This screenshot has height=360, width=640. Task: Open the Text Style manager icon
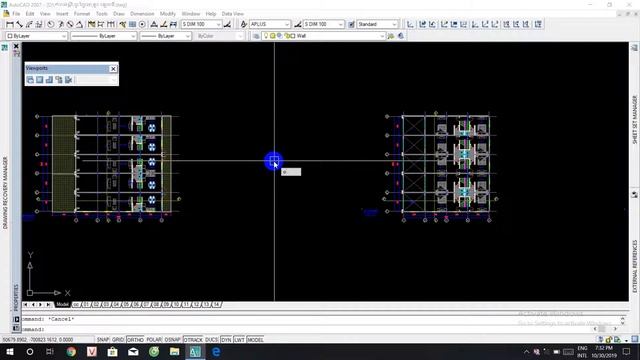[244, 24]
